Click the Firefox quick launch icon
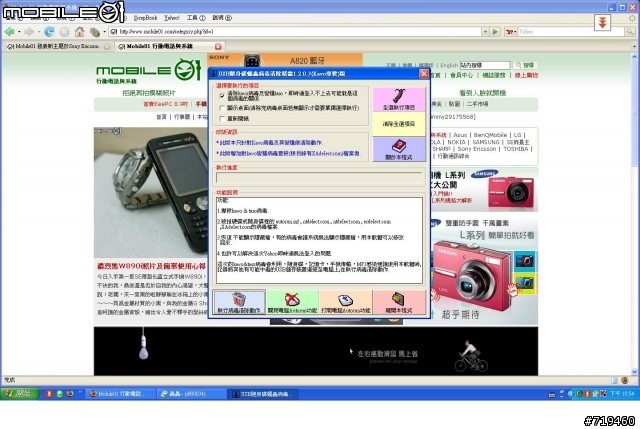The image size is (640, 429). click(70, 394)
